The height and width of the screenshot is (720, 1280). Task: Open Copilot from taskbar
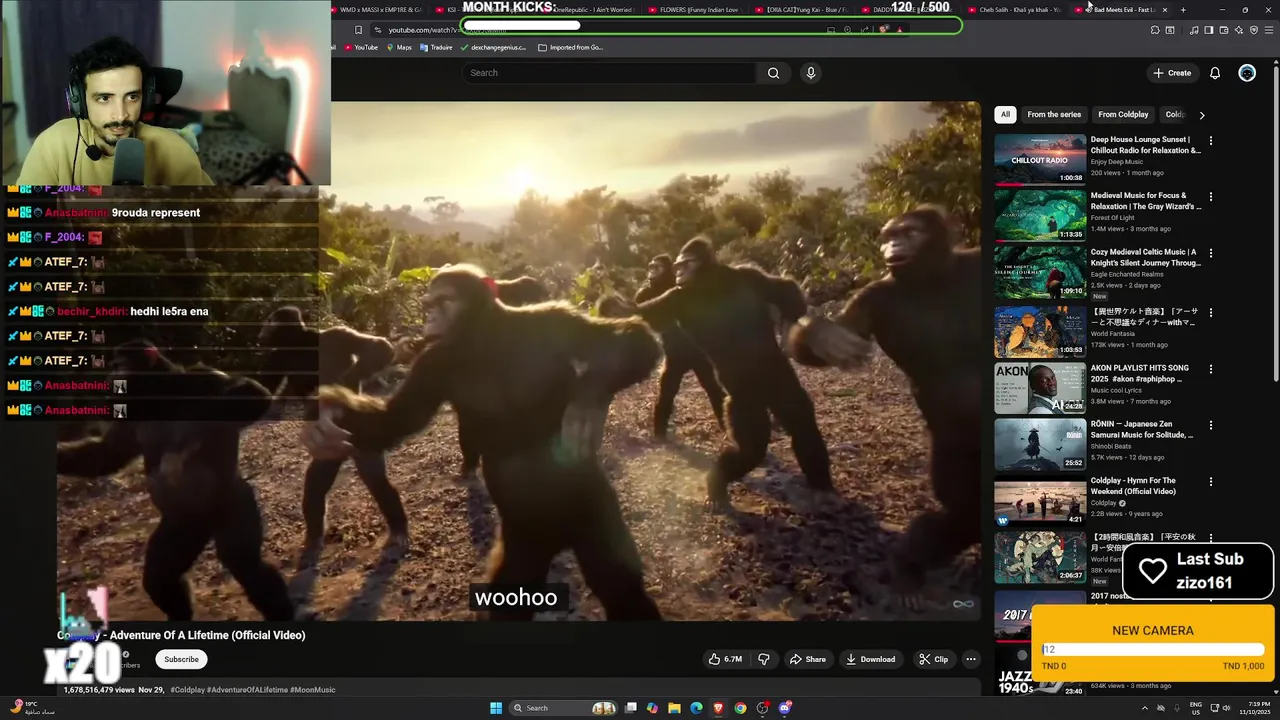[652, 708]
